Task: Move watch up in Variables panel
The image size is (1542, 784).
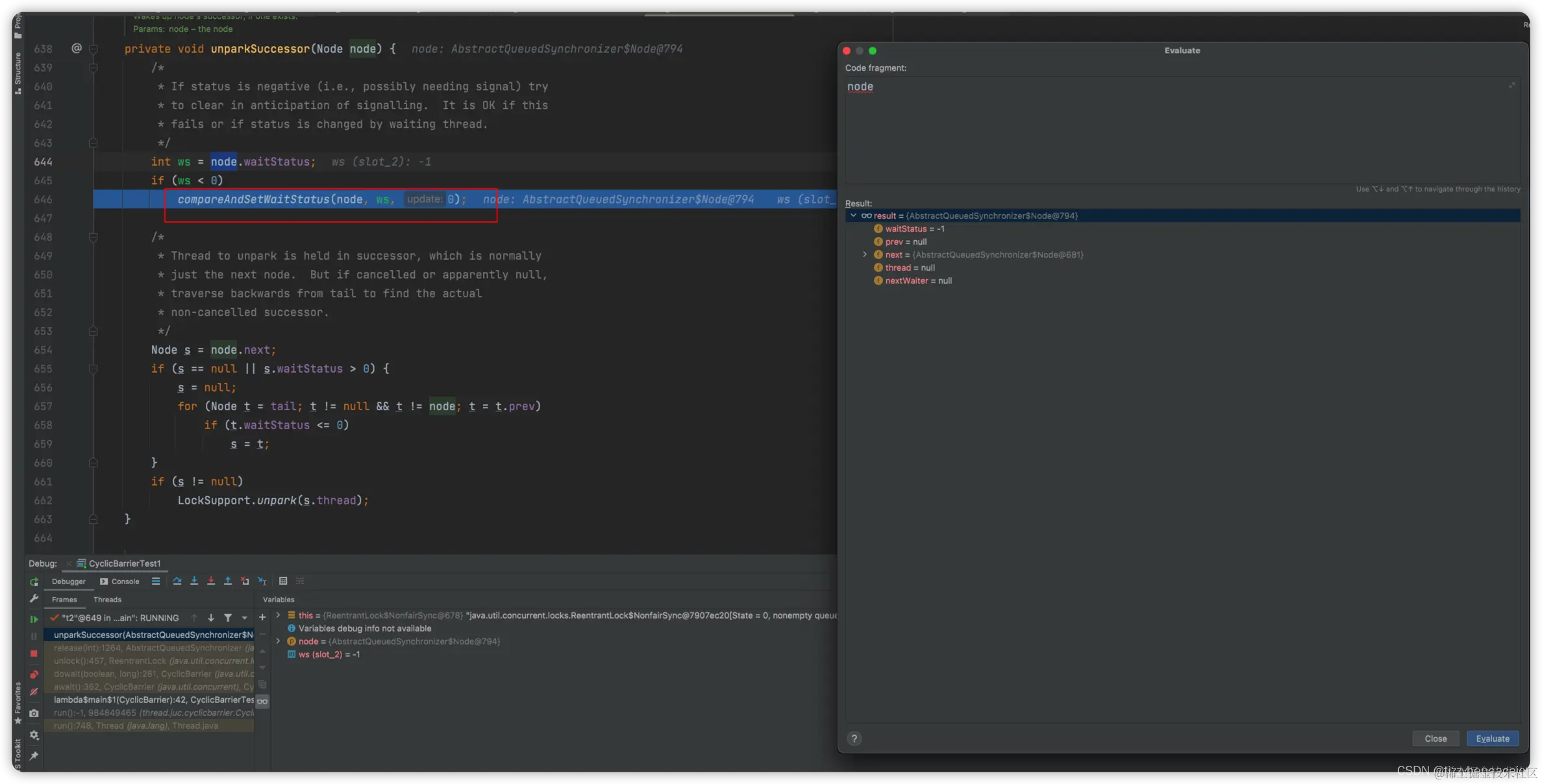Action: click(x=262, y=651)
